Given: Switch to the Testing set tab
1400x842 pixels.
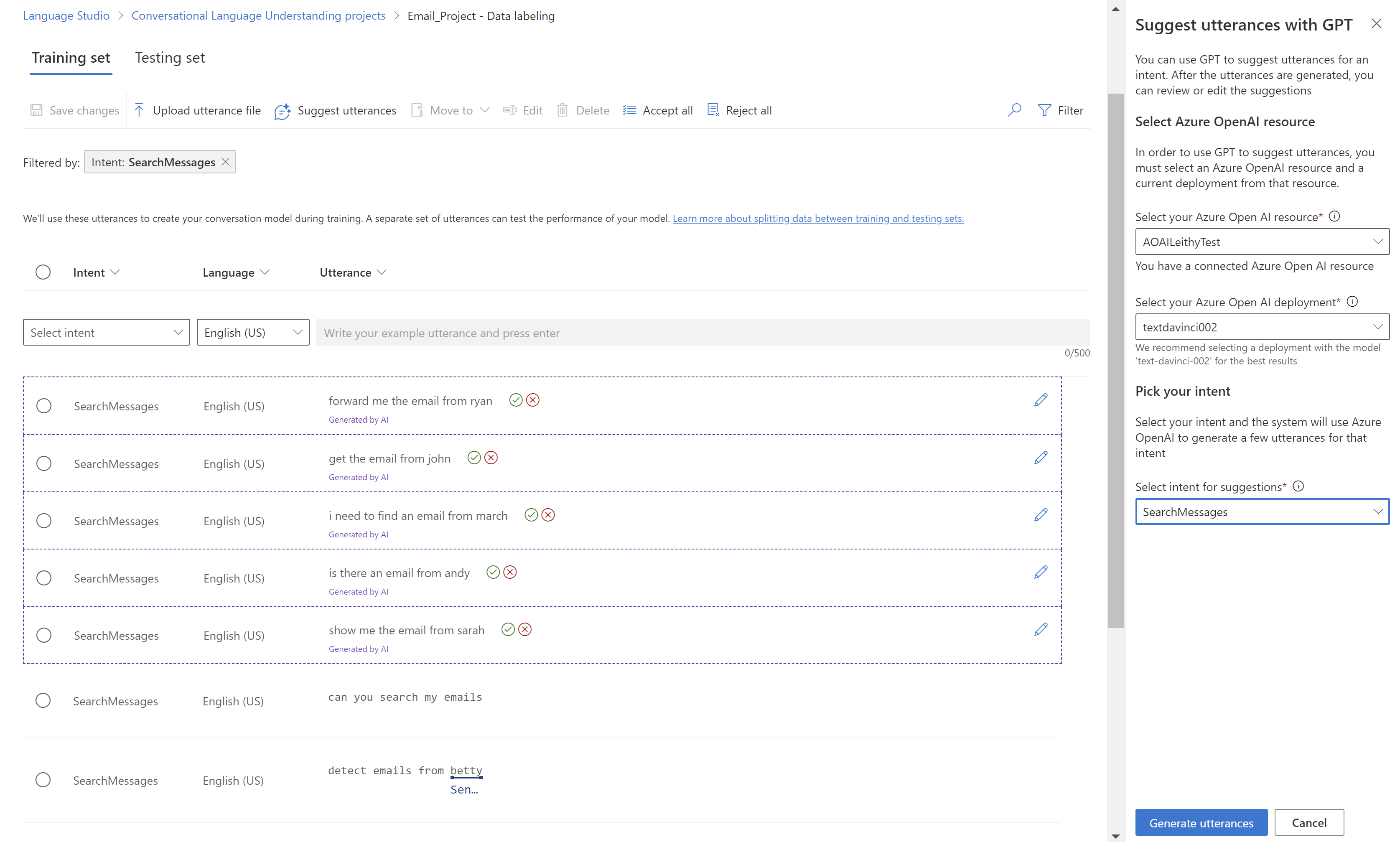Looking at the screenshot, I should (x=170, y=58).
